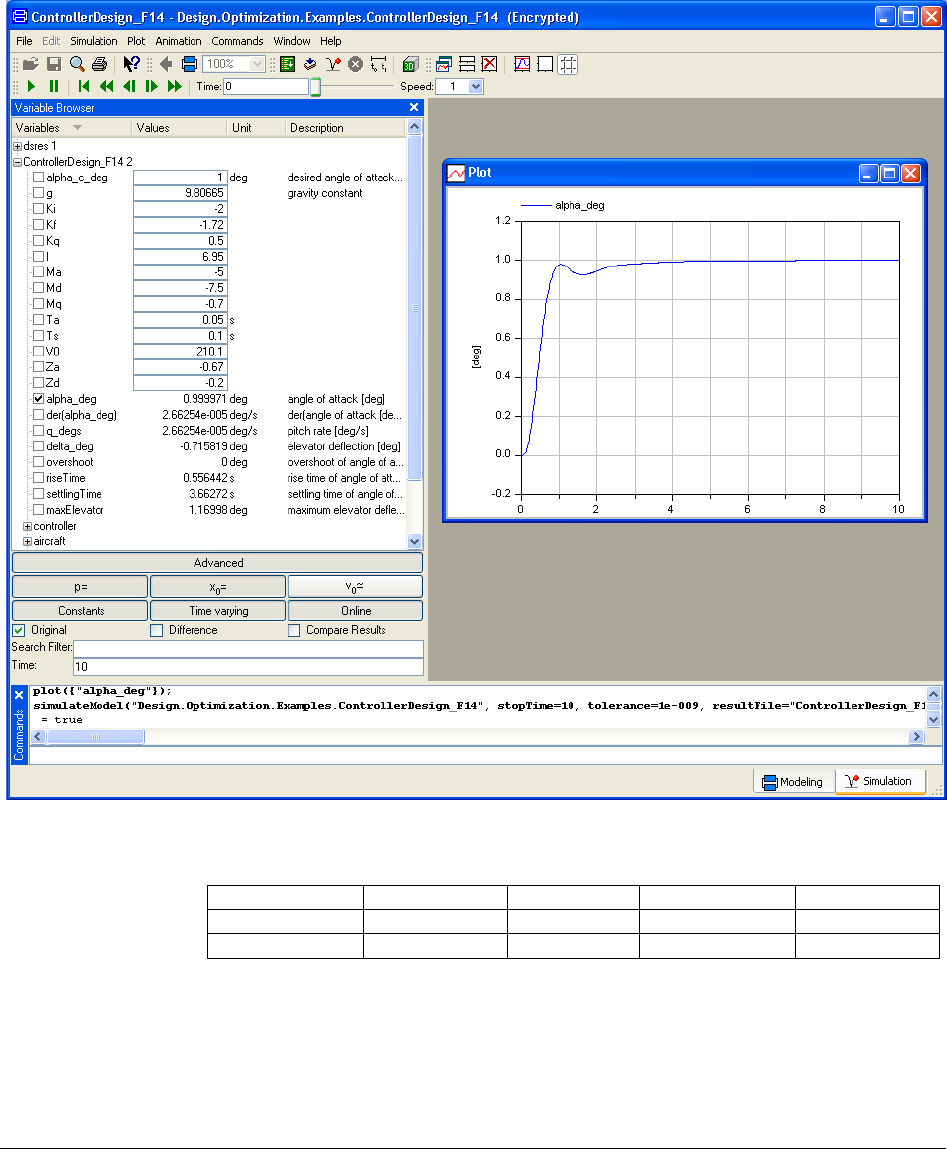Step forward one frame button
The image size is (947, 1149).
152,86
